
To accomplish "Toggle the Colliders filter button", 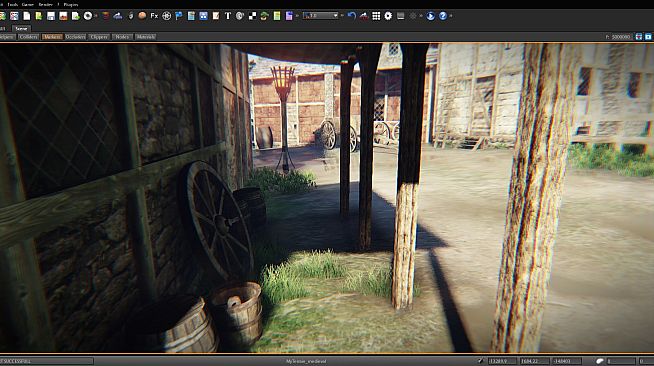I will [x=28, y=37].
